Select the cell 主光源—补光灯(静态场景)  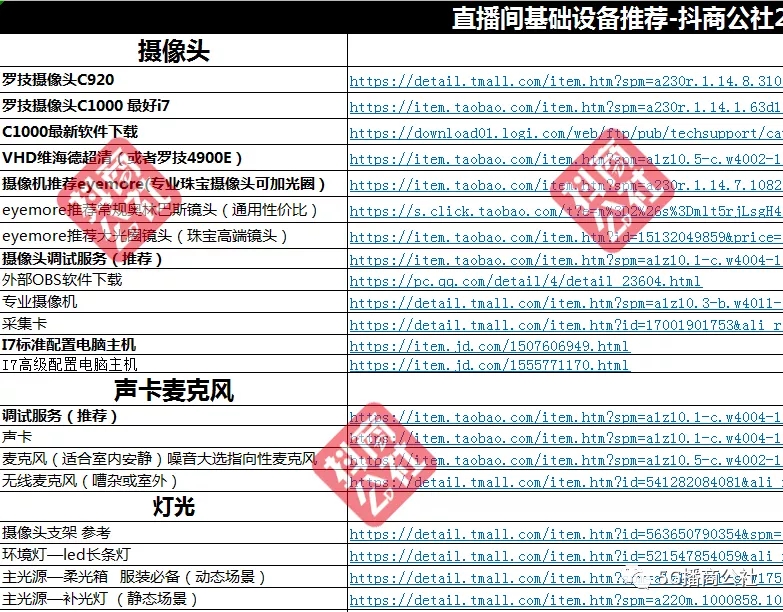173,599
